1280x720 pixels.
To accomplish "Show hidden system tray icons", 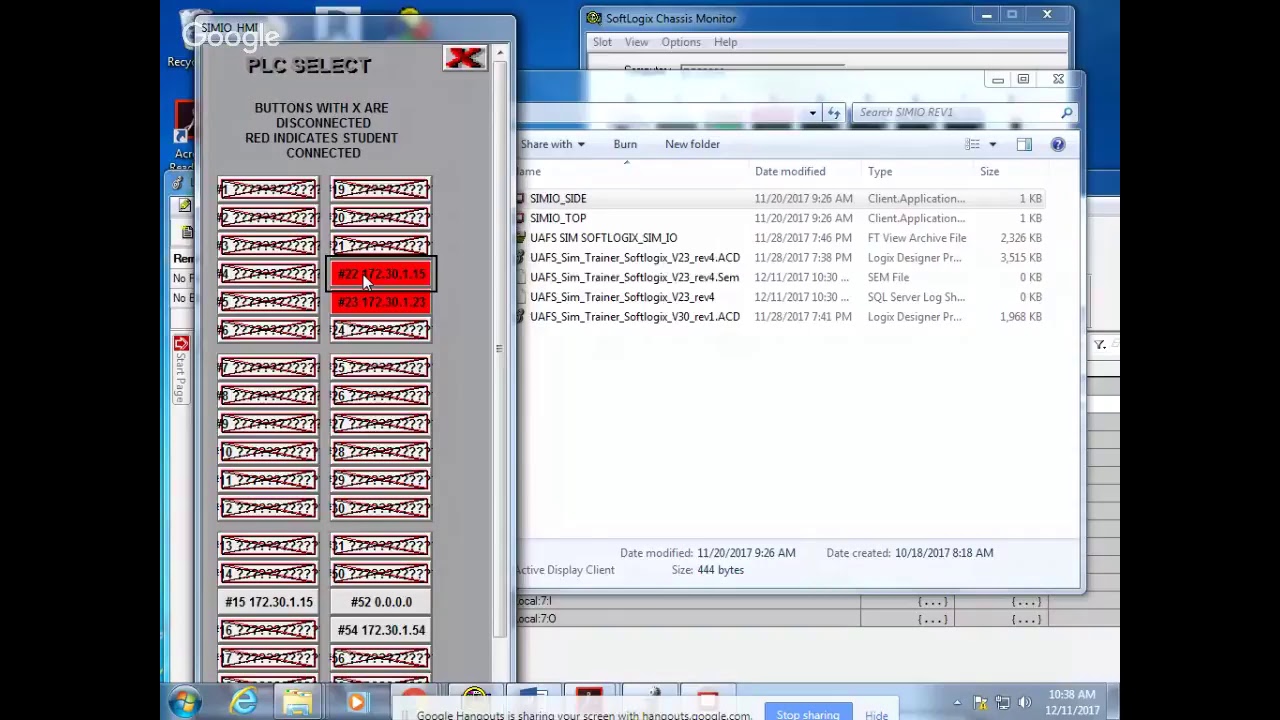I will [957, 702].
